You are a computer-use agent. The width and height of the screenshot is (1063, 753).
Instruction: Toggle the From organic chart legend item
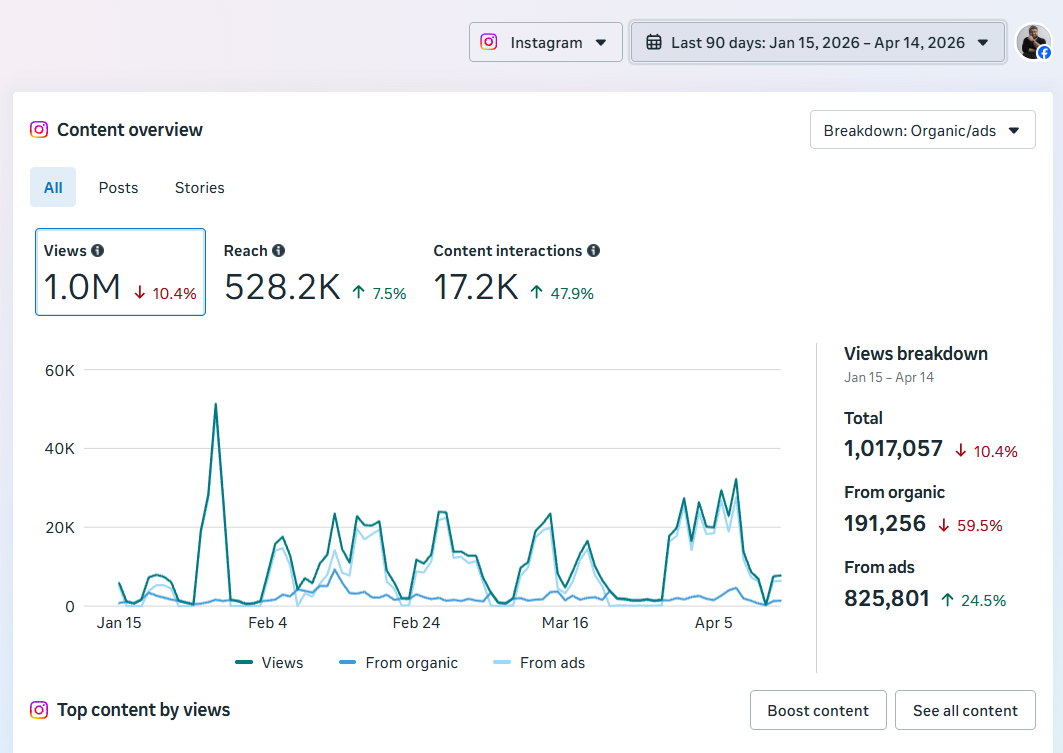(398, 662)
